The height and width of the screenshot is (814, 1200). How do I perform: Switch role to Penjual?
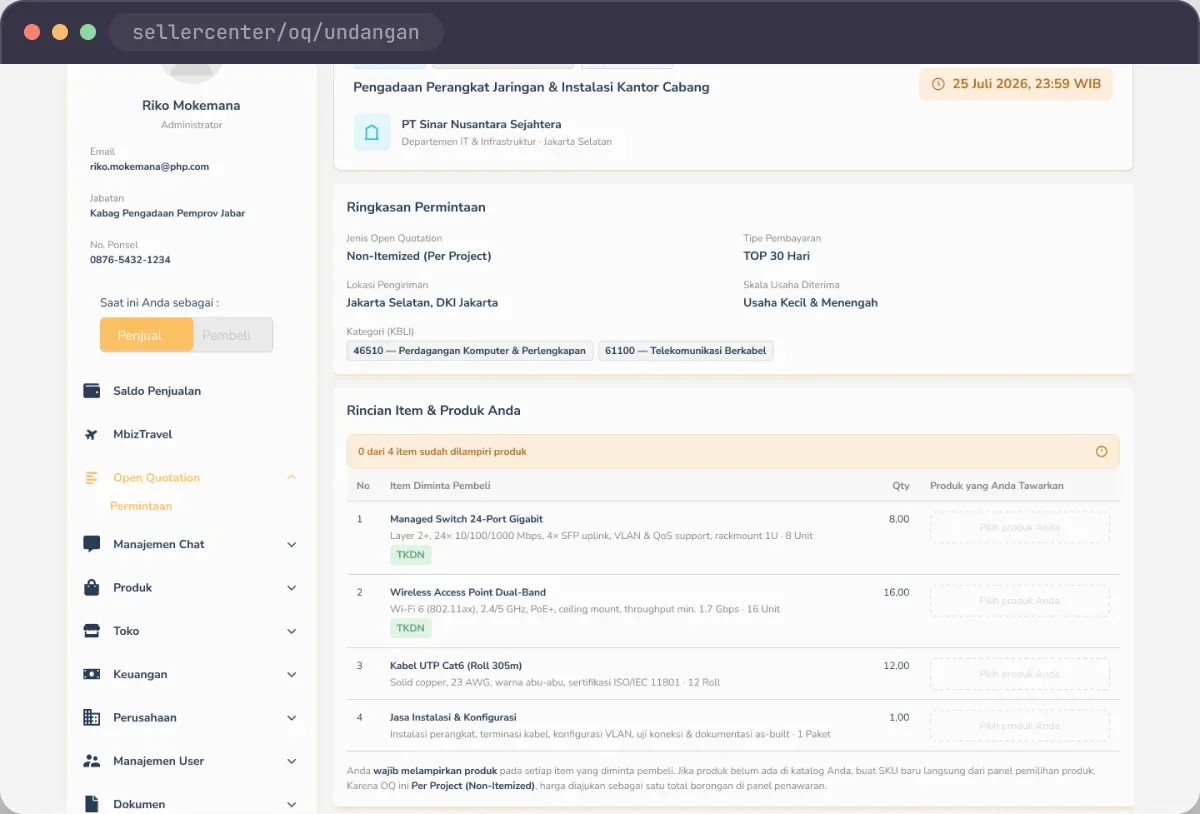(146, 335)
